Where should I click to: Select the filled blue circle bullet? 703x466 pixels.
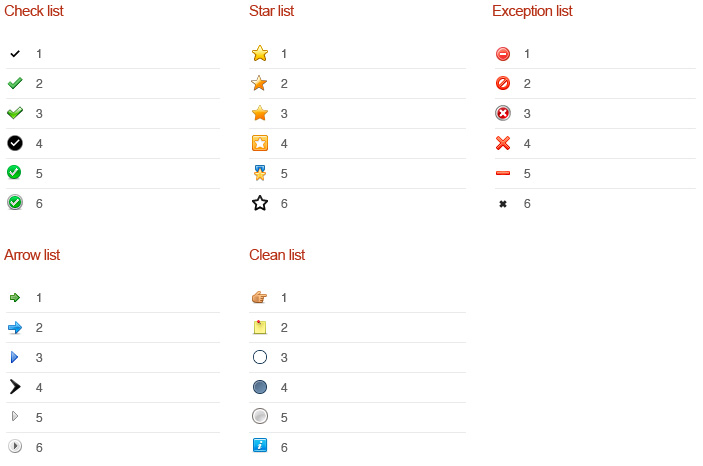click(x=260, y=387)
